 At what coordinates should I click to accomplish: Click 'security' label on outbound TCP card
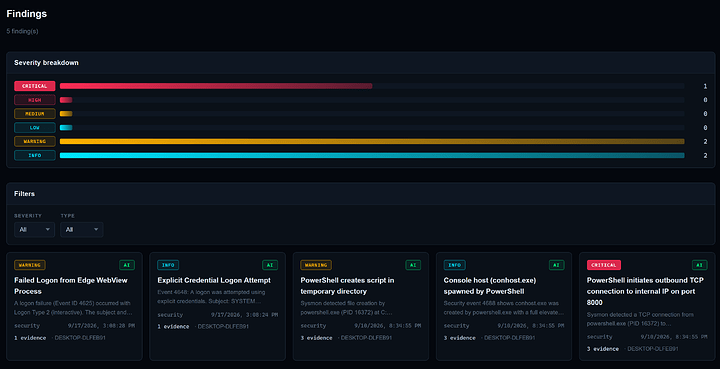[x=600, y=337]
